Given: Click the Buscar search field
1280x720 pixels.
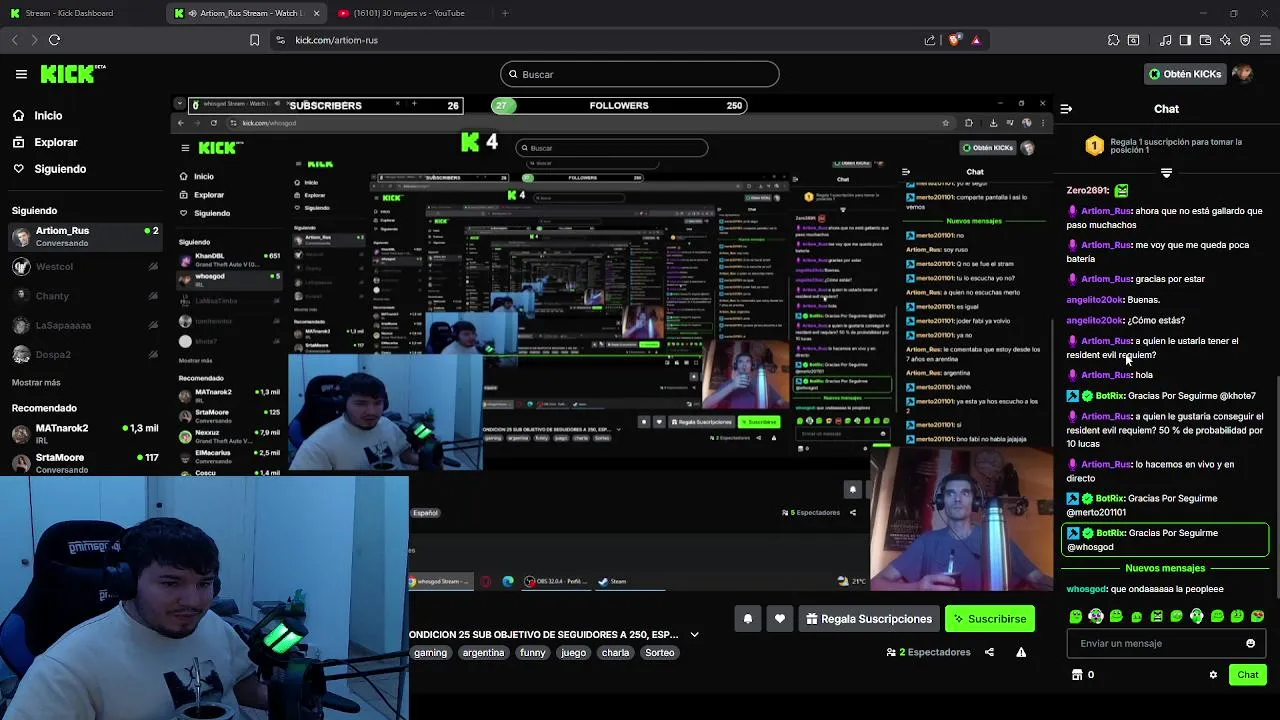Looking at the screenshot, I should click(640, 74).
